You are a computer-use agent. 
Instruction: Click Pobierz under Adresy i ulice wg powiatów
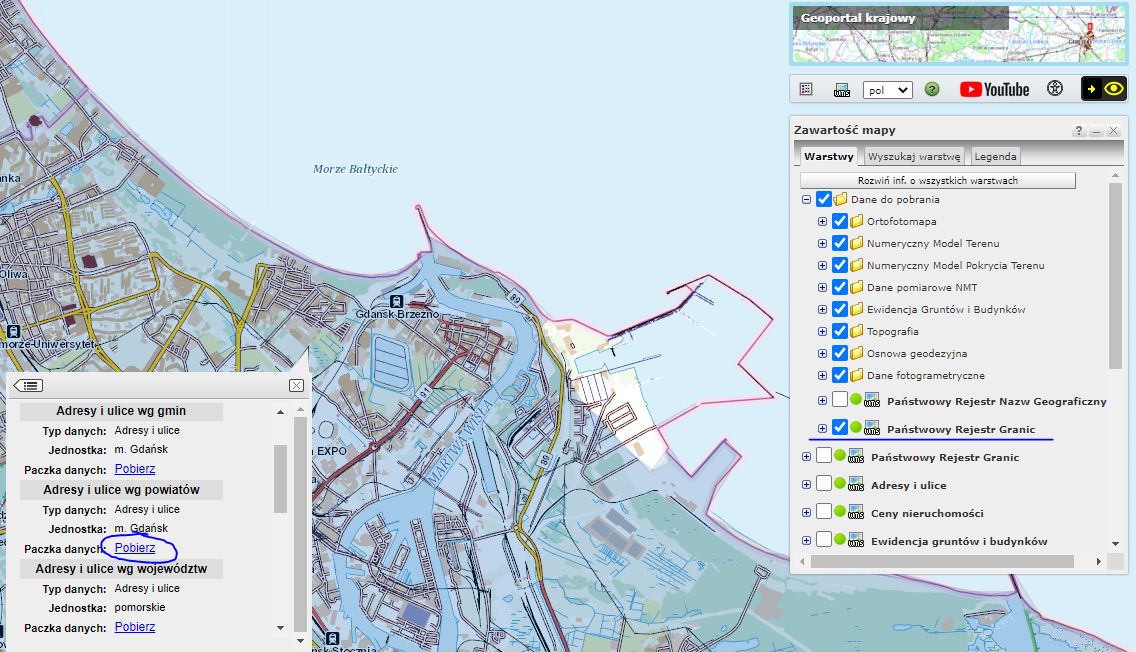[135, 548]
